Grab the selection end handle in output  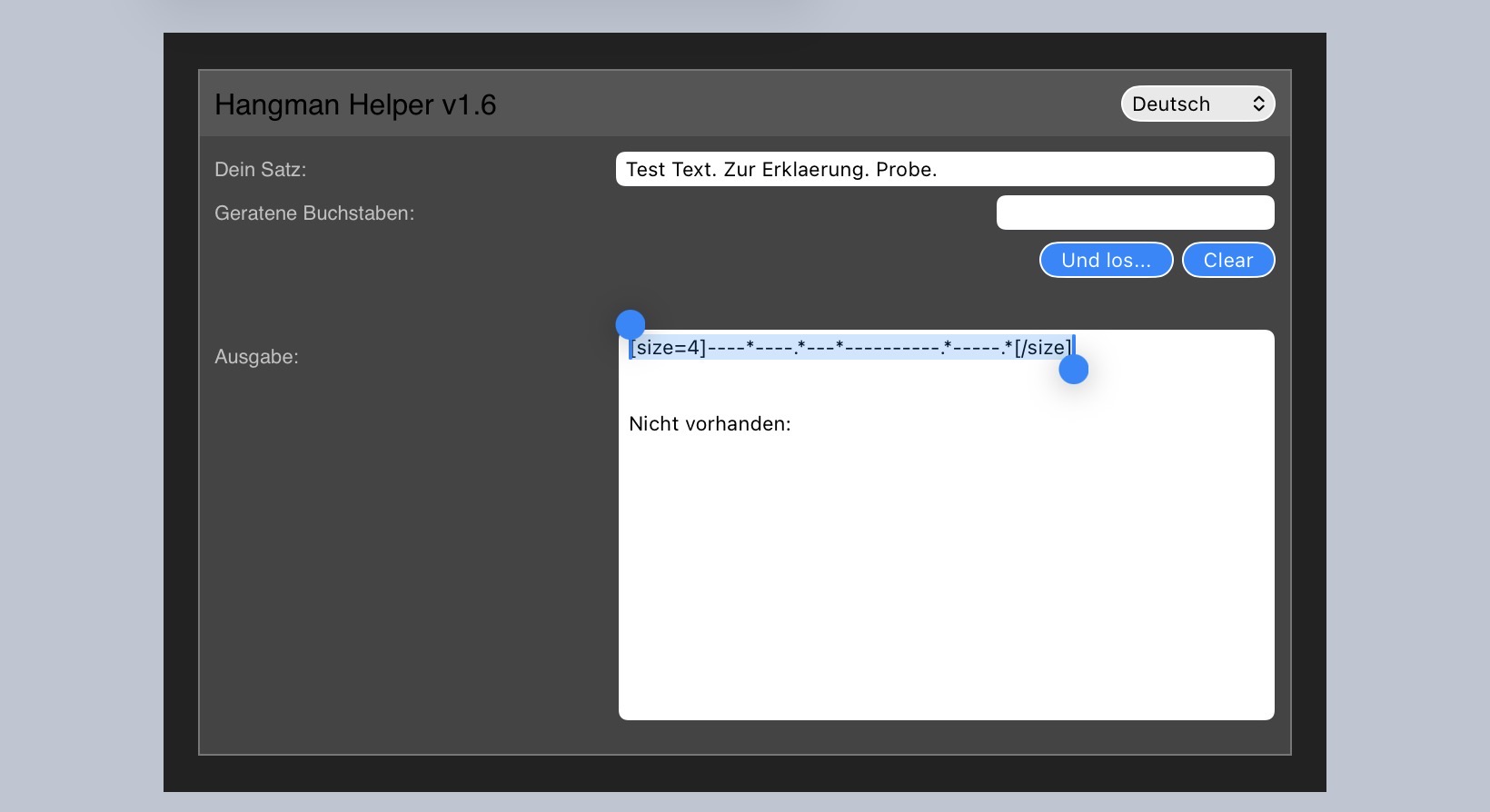pos(1074,369)
